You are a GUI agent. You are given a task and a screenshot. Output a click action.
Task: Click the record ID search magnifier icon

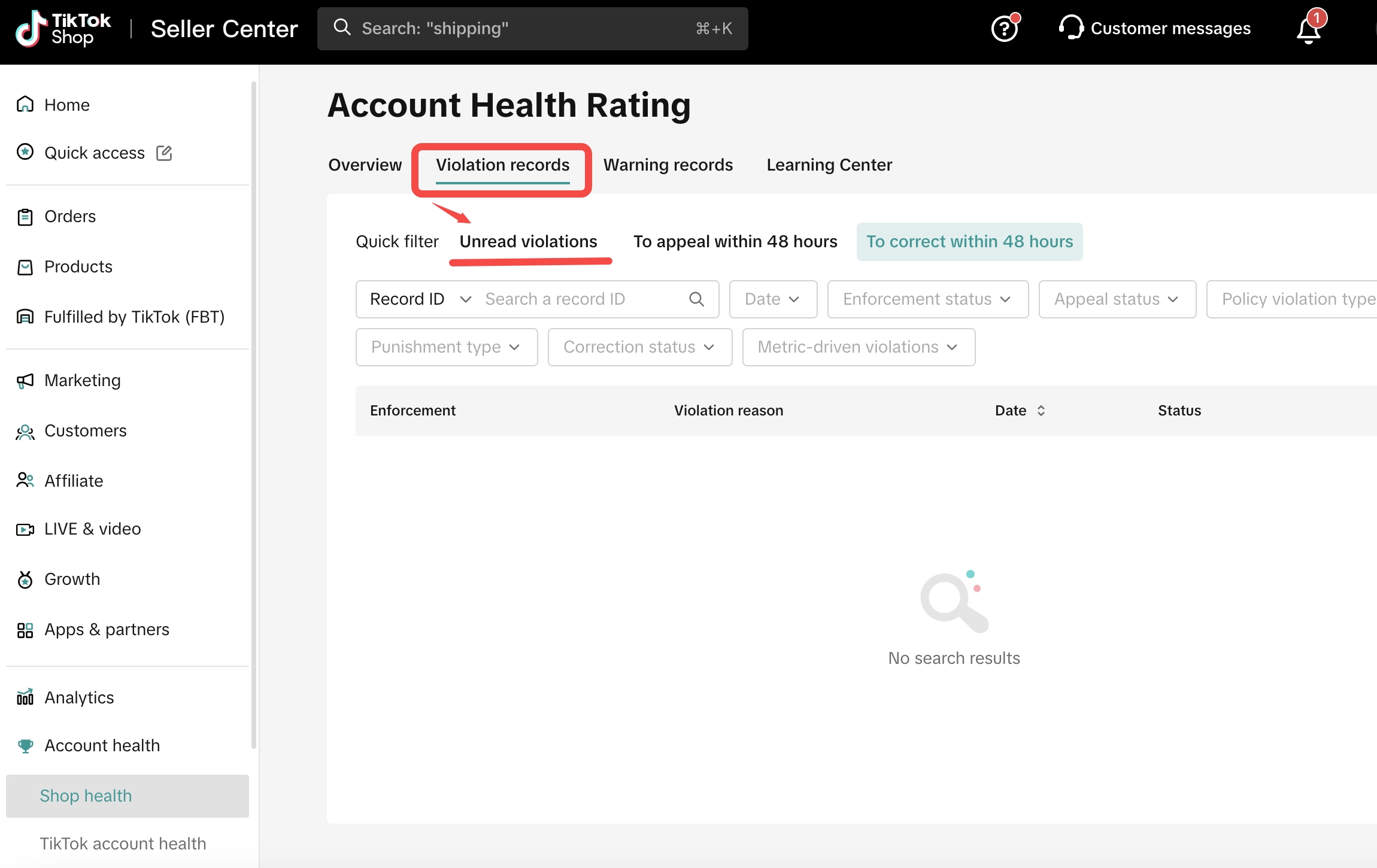tap(696, 299)
